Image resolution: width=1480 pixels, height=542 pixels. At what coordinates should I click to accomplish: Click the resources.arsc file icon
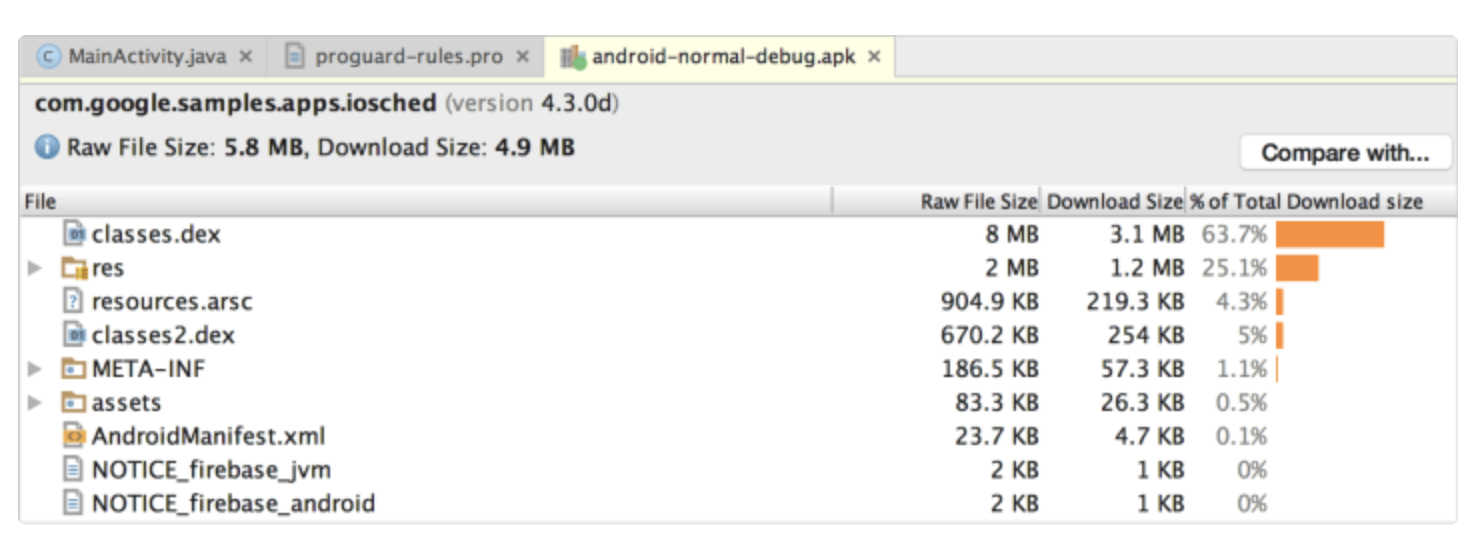(75, 301)
